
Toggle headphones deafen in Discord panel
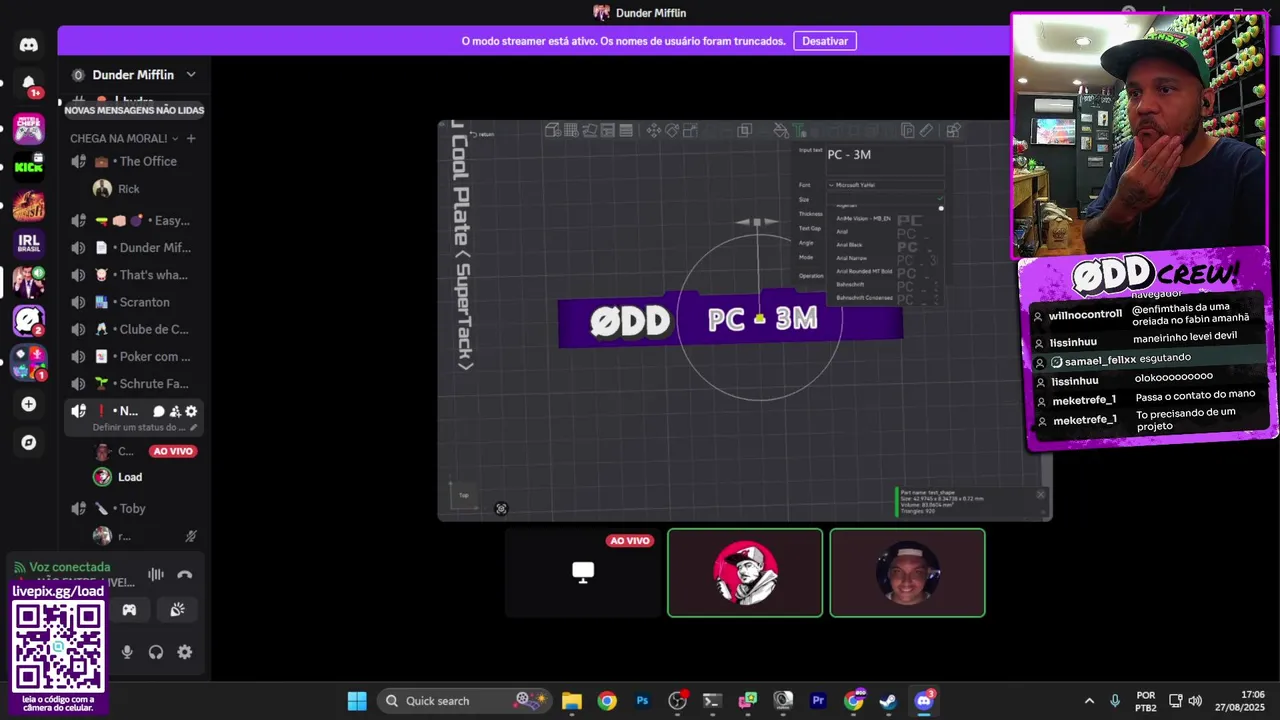click(x=156, y=652)
